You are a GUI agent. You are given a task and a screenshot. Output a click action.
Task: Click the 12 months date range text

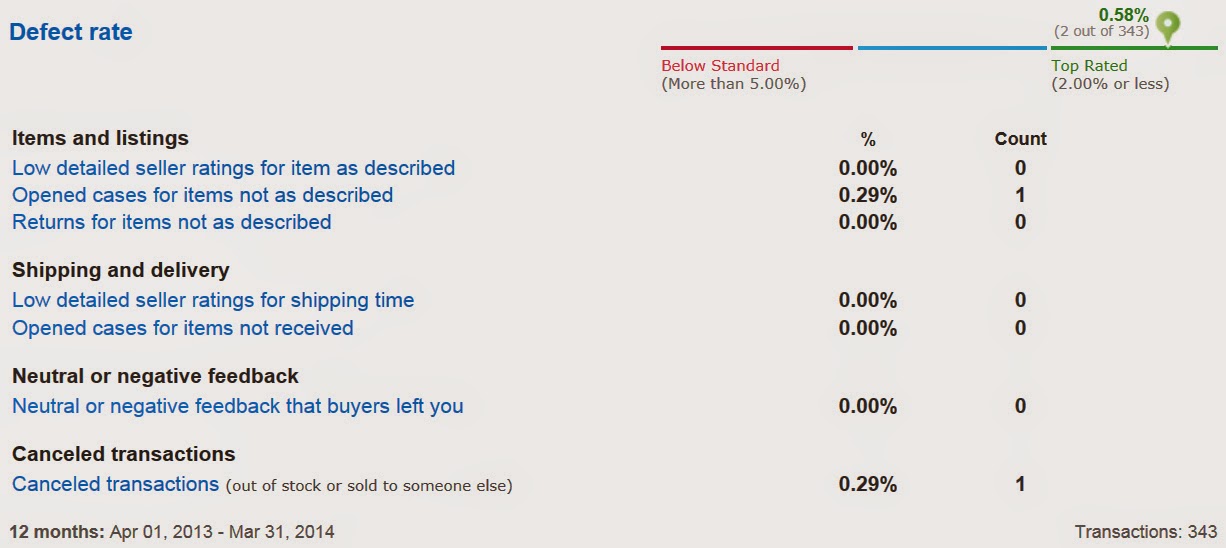coord(172,532)
